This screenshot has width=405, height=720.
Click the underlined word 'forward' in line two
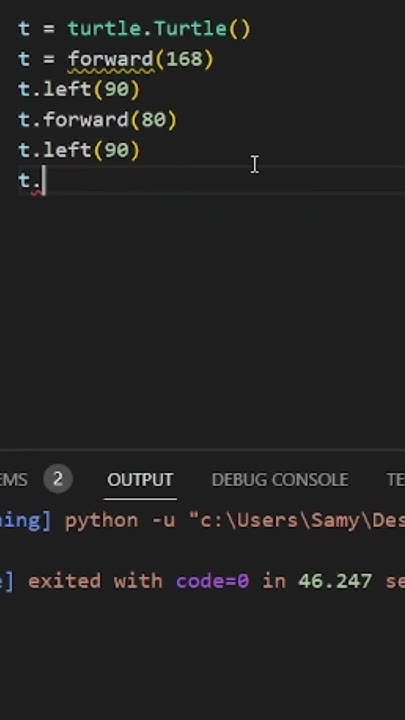click(x=111, y=60)
